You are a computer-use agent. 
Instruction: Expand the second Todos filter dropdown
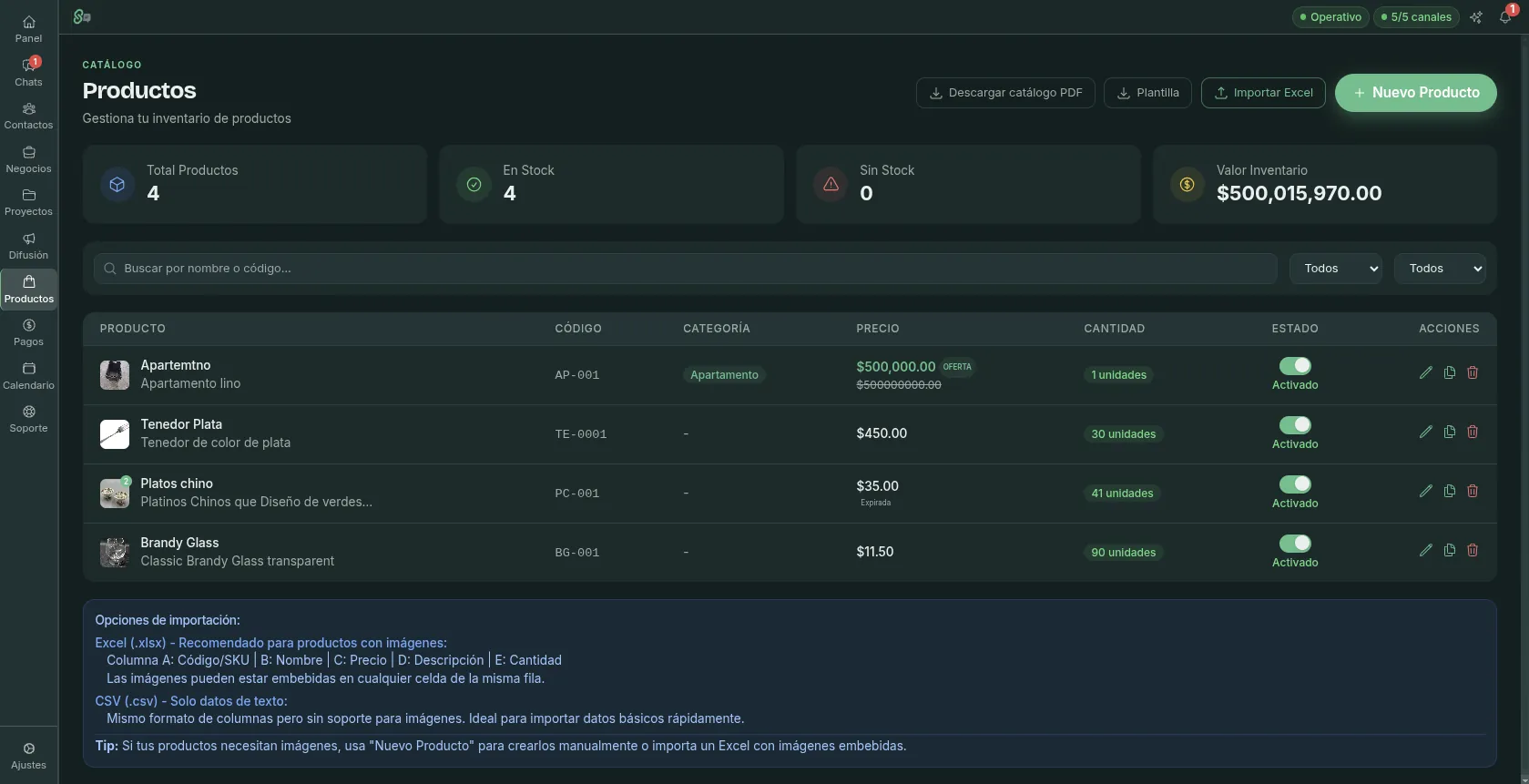point(1440,269)
